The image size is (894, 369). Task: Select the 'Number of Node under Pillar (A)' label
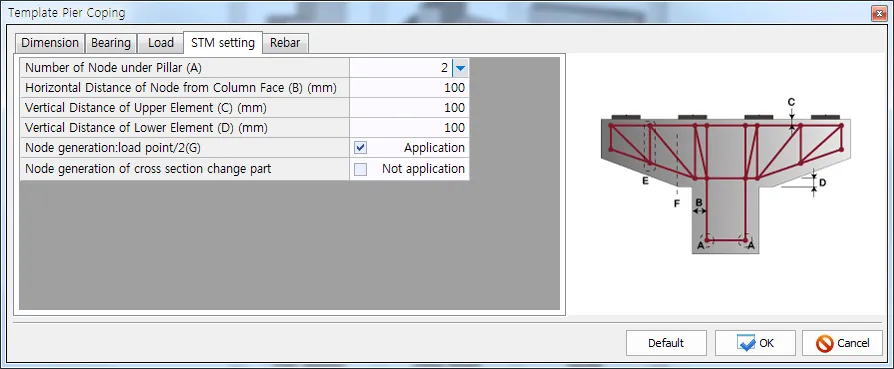[x=113, y=68]
